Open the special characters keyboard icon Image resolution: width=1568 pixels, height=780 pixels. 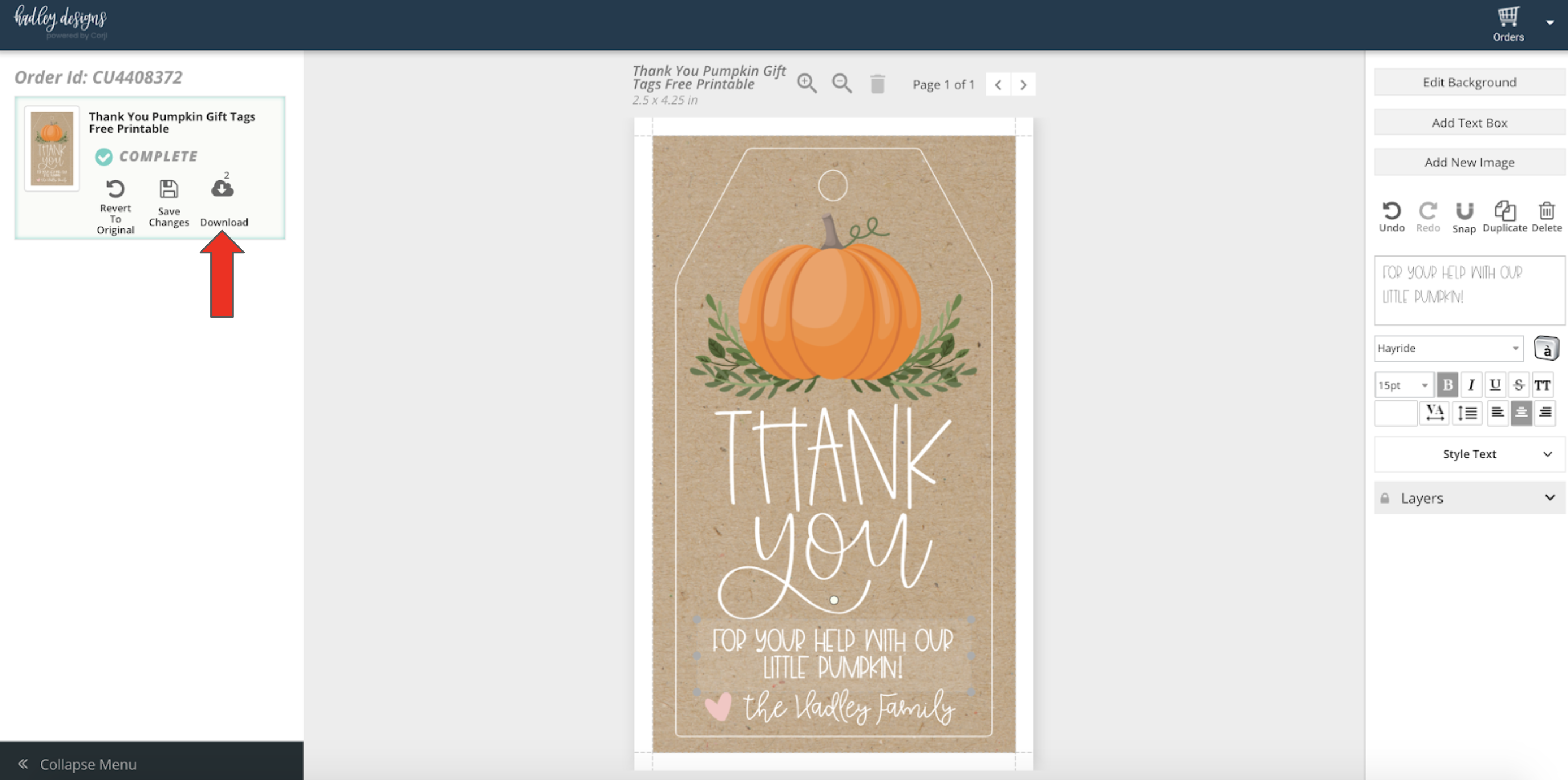pos(1545,348)
